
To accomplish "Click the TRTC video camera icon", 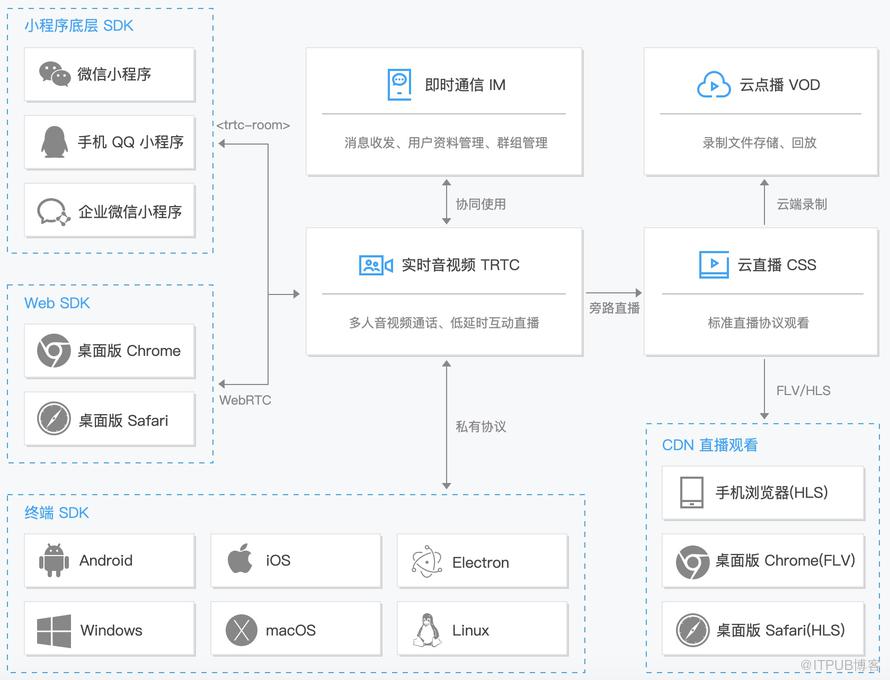I will coord(376,265).
